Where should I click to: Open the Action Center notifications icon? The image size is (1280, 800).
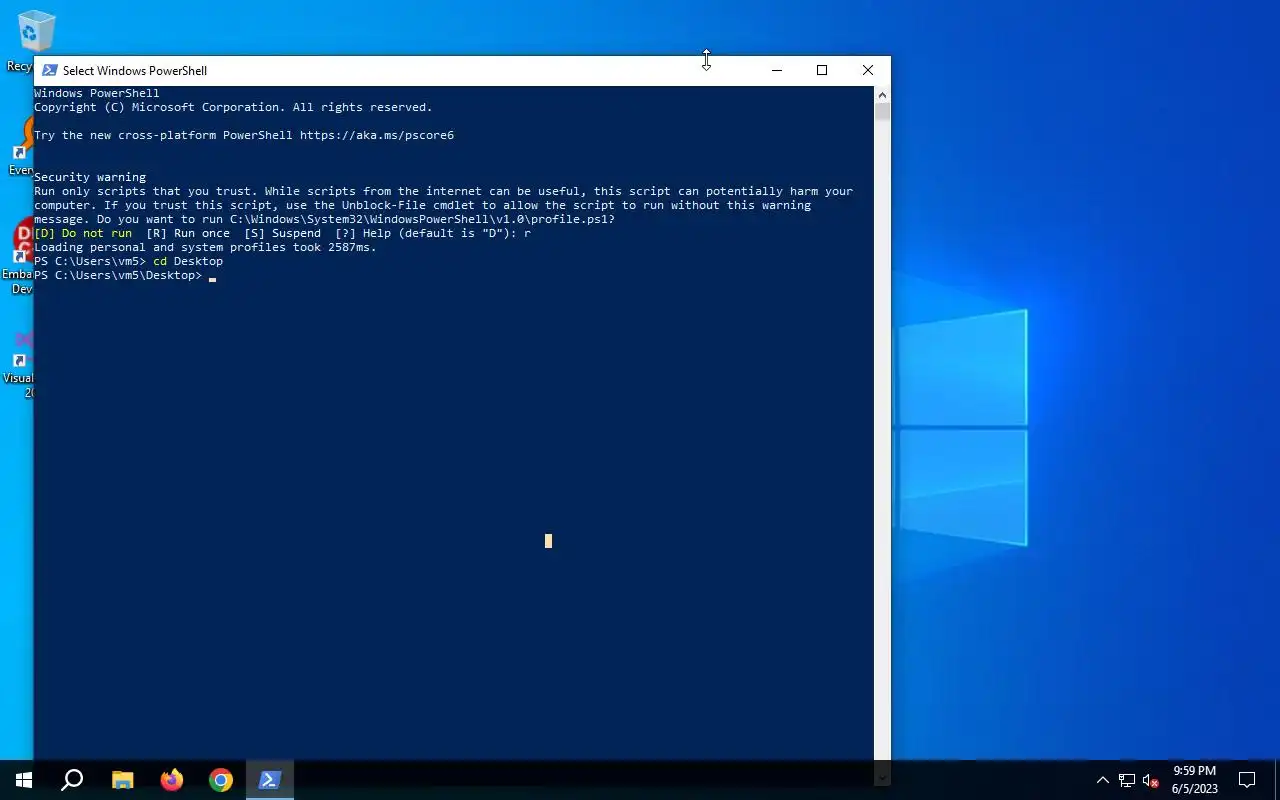tap(1247, 780)
